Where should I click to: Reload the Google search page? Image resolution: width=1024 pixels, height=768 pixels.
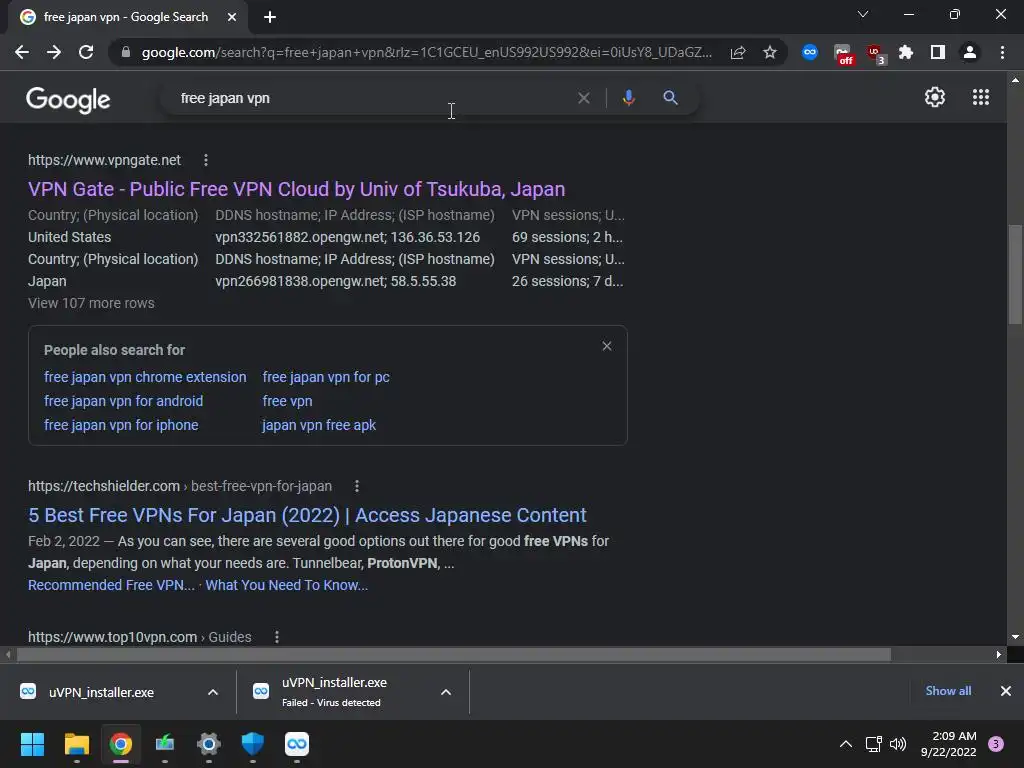86,52
